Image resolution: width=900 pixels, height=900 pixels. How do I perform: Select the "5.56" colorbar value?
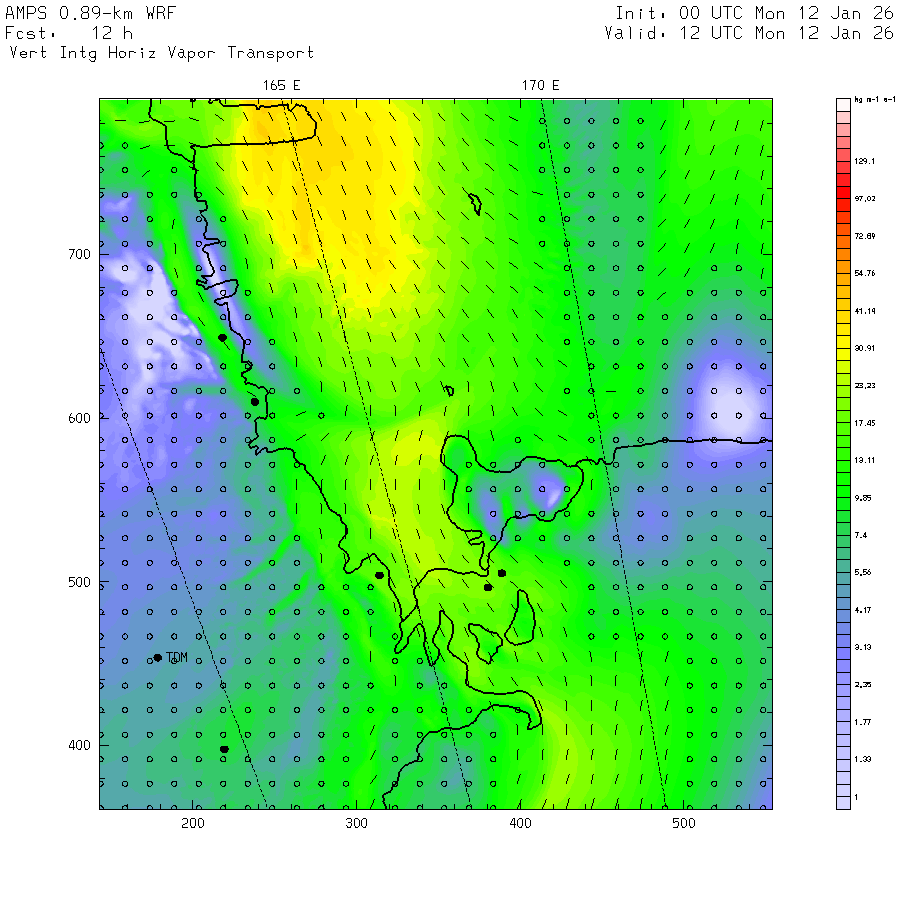pos(863,572)
